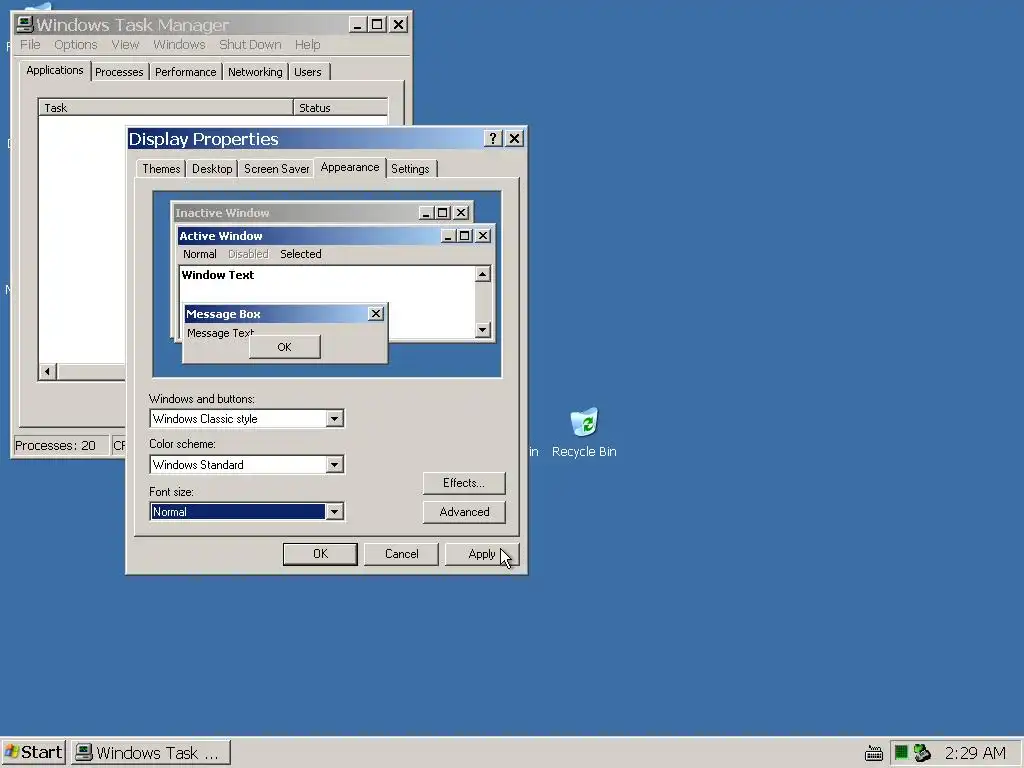Click Windows Task Manager taskbar button
This screenshot has height=768, width=1024.
tap(150, 752)
